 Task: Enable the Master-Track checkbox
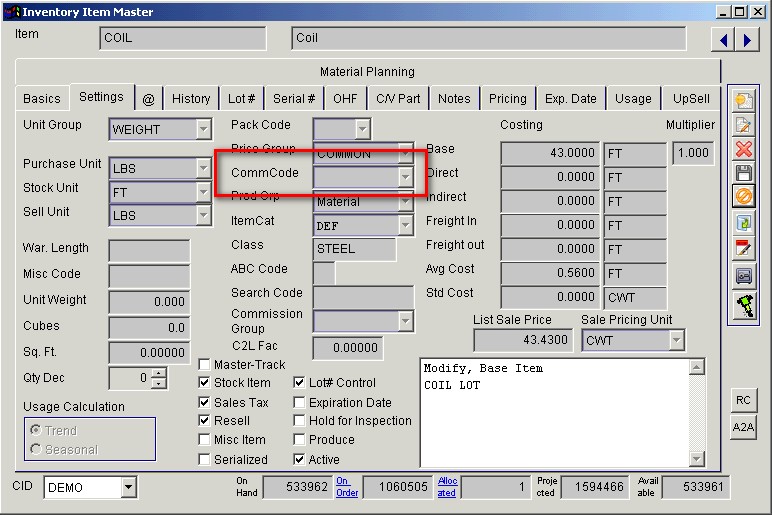point(205,365)
